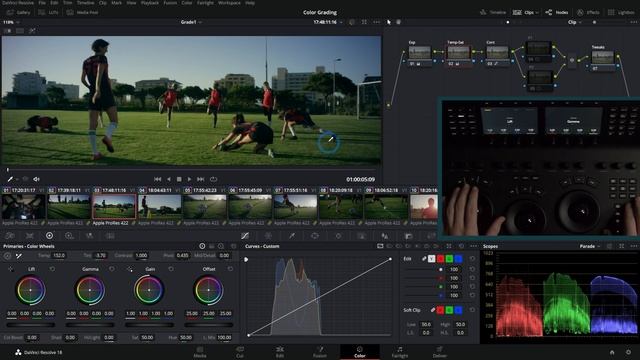This screenshot has width=640, height=360.
Task: Toggle curve channel link in Edit row
Action: point(424,259)
